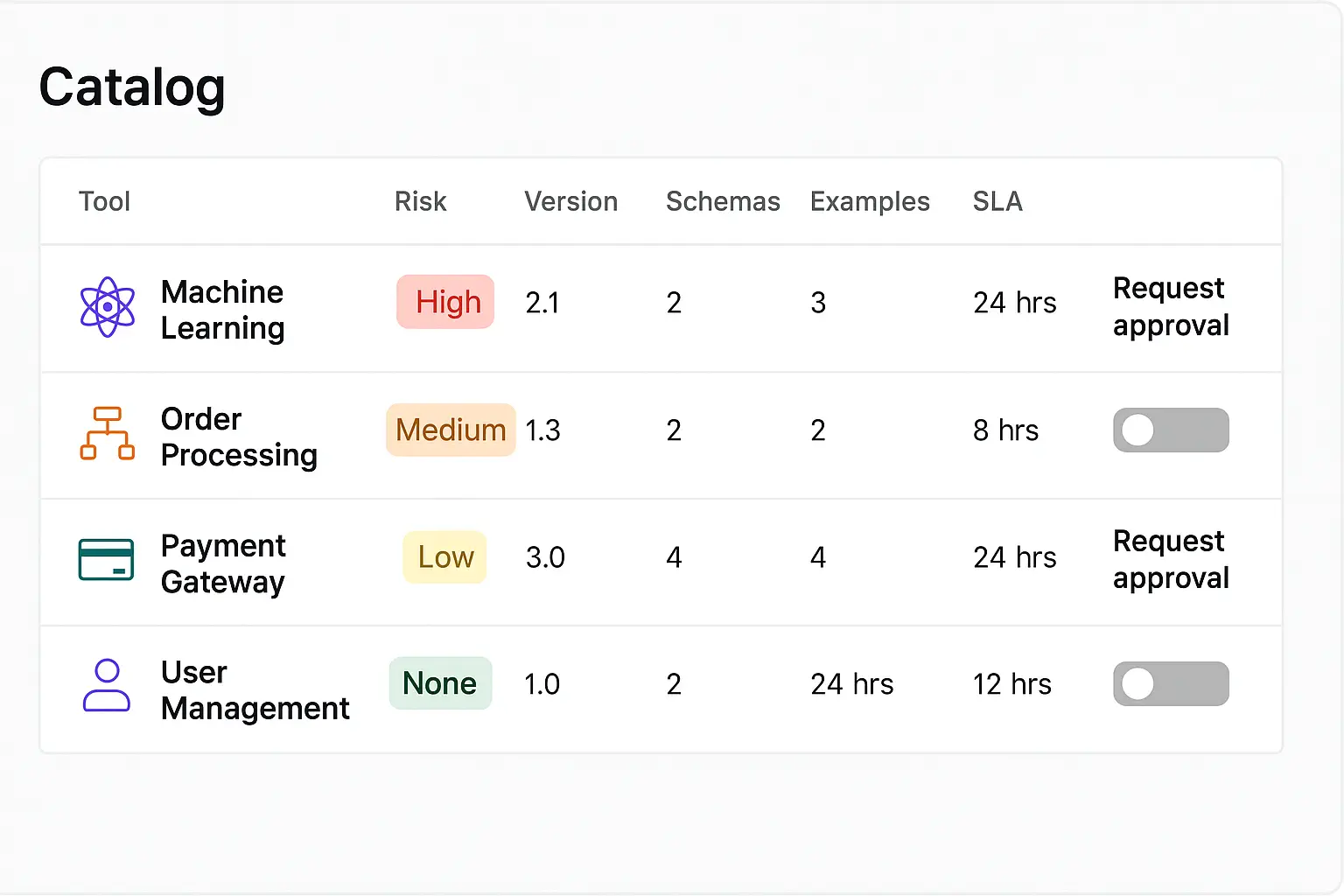Request approval for Machine Learning
1344x896 pixels.
[x=1170, y=306]
